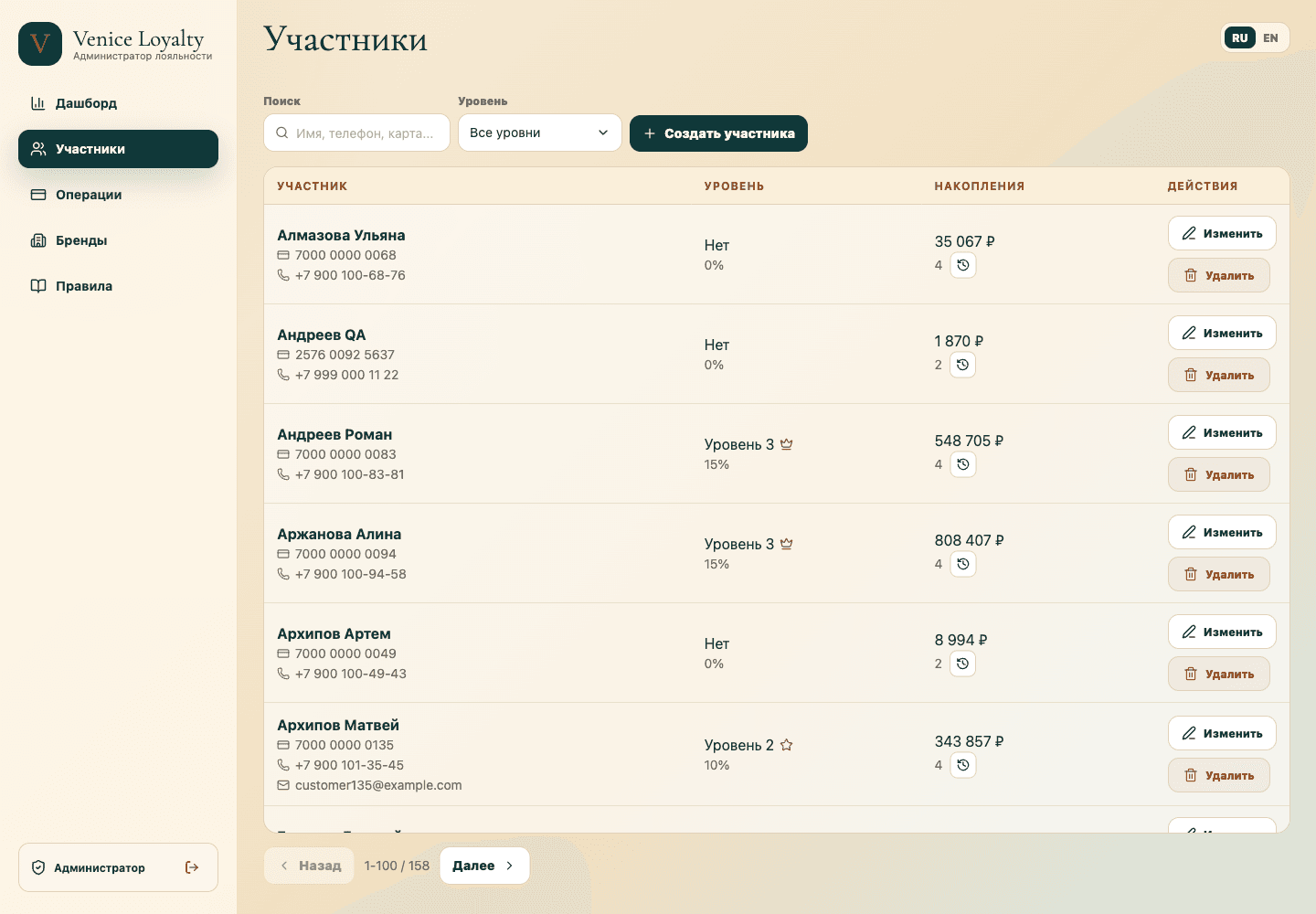Click member name Андреев QA
Viewport: 1316px width, 914px height.
(x=321, y=335)
